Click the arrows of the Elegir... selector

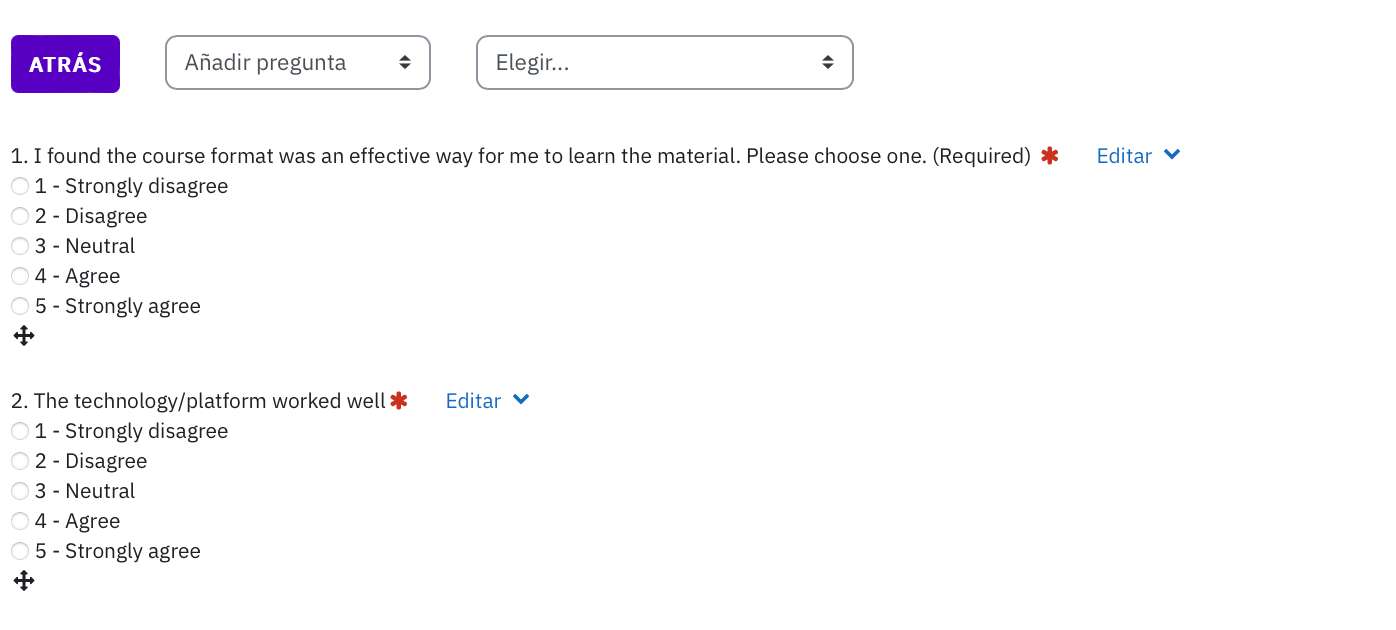pos(828,62)
